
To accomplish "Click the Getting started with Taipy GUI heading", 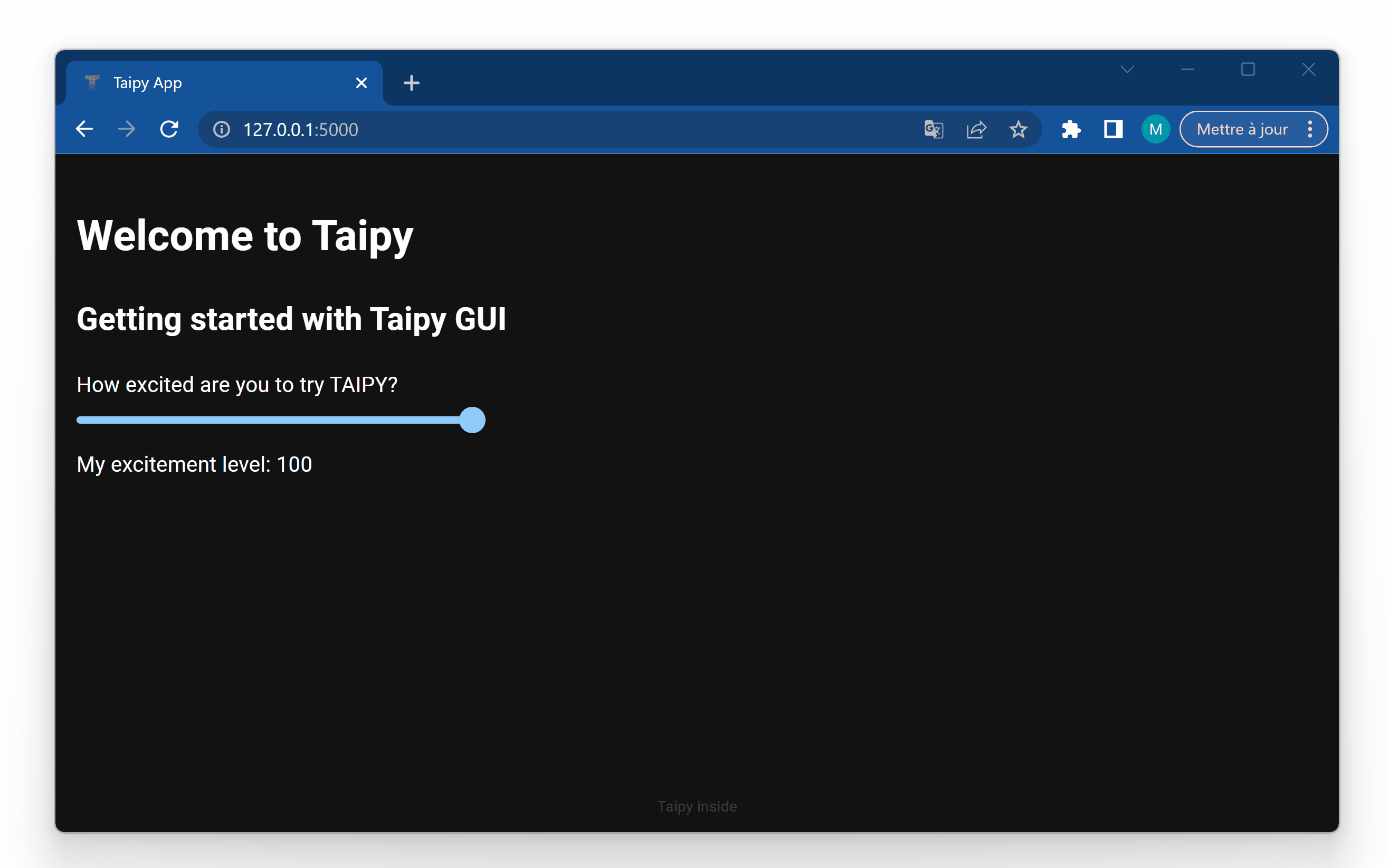I will click(292, 319).
